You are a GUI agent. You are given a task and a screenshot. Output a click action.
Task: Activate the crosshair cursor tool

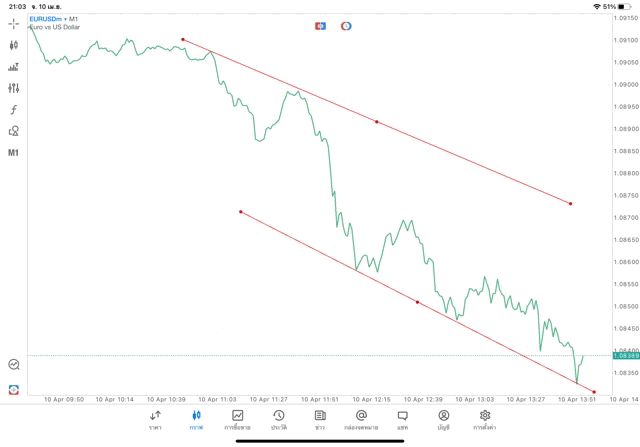pyautogui.click(x=14, y=22)
